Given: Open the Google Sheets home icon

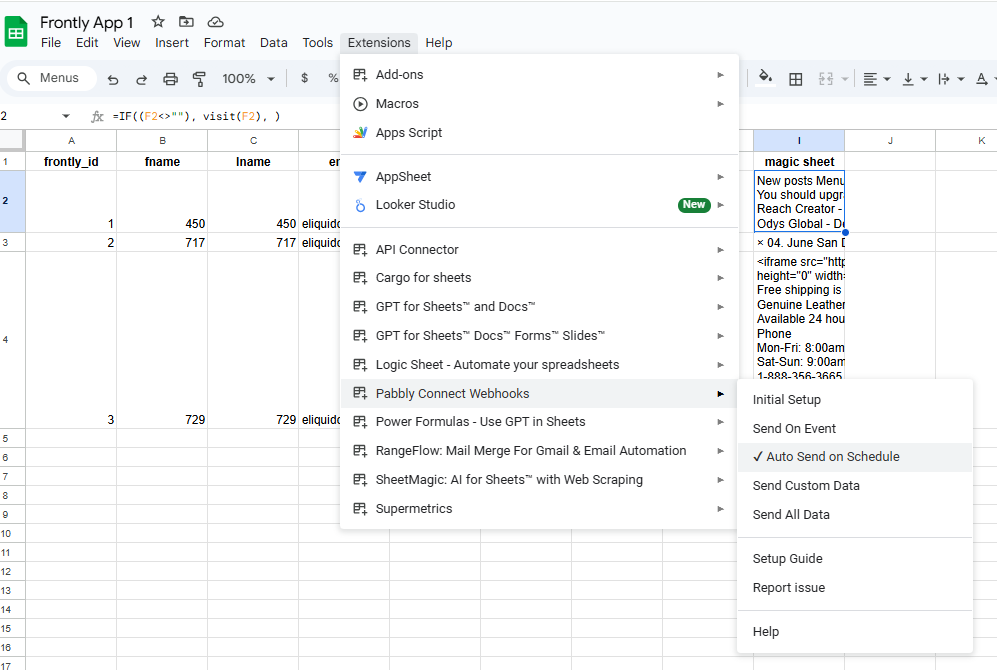Looking at the screenshot, I should pos(16,32).
